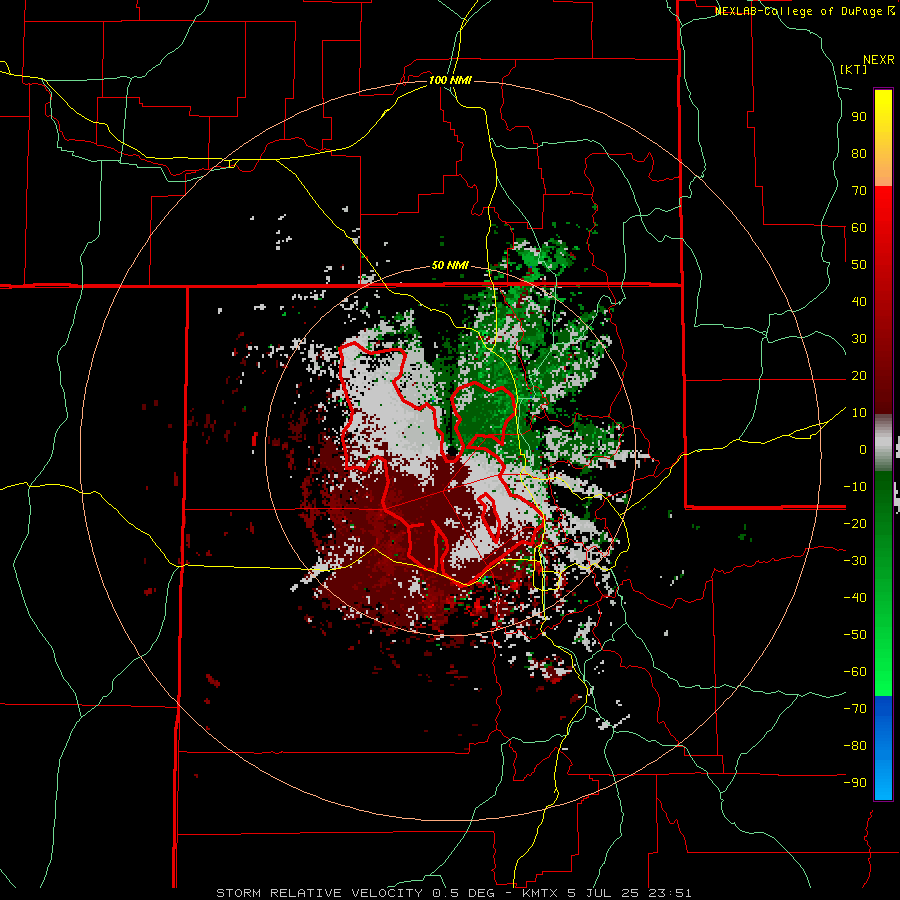Click the -10 value on velocity scale

(855, 487)
